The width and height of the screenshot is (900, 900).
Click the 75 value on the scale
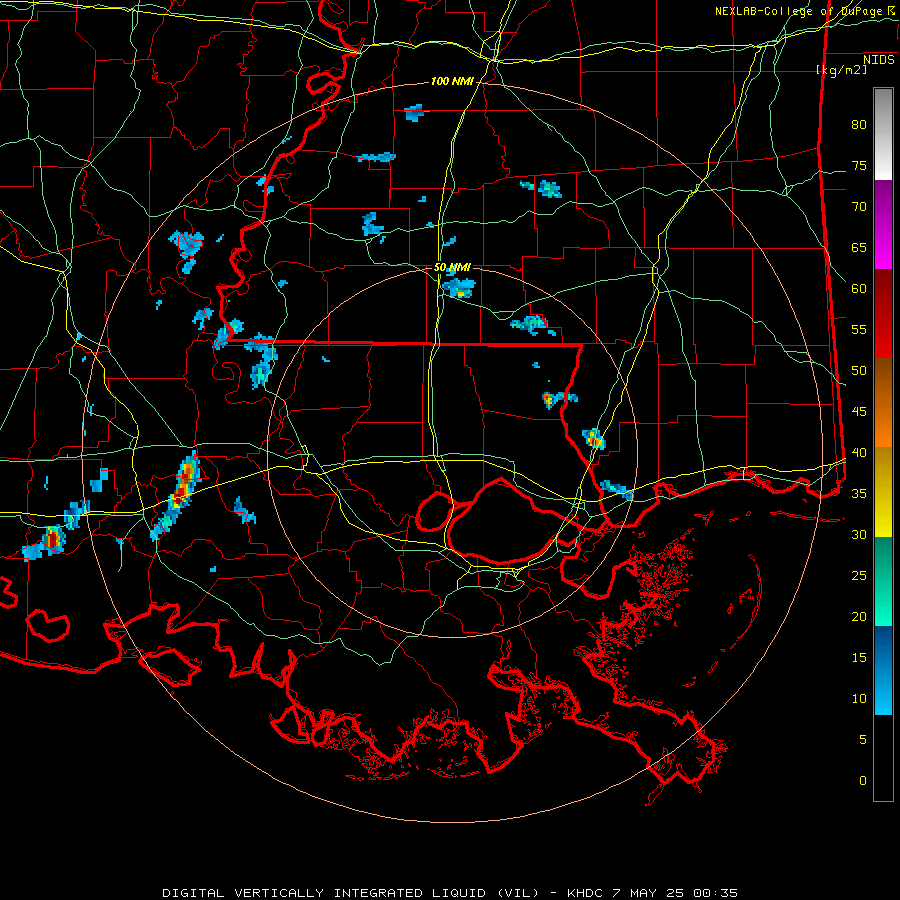coord(859,165)
